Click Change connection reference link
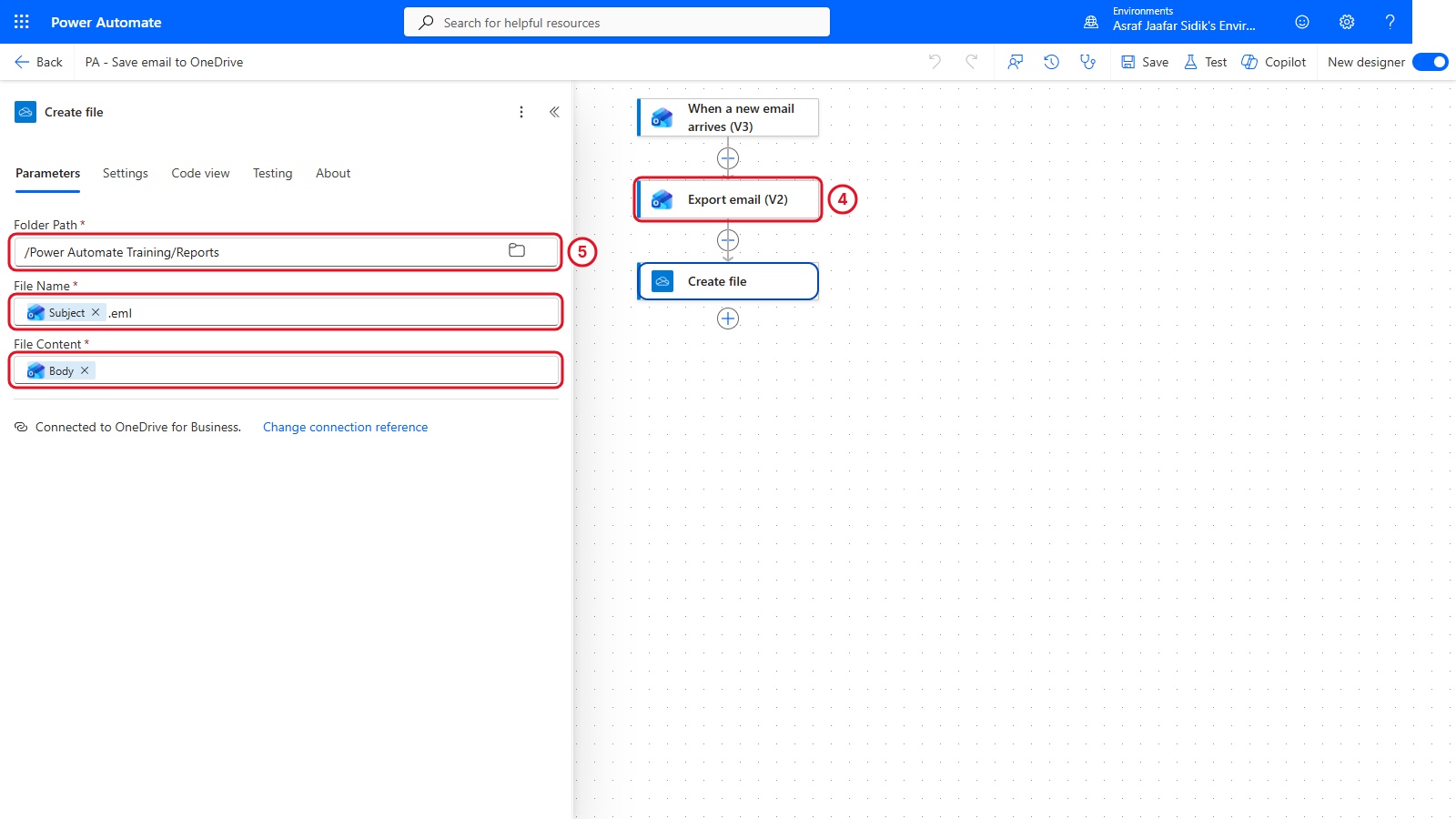 tap(345, 427)
